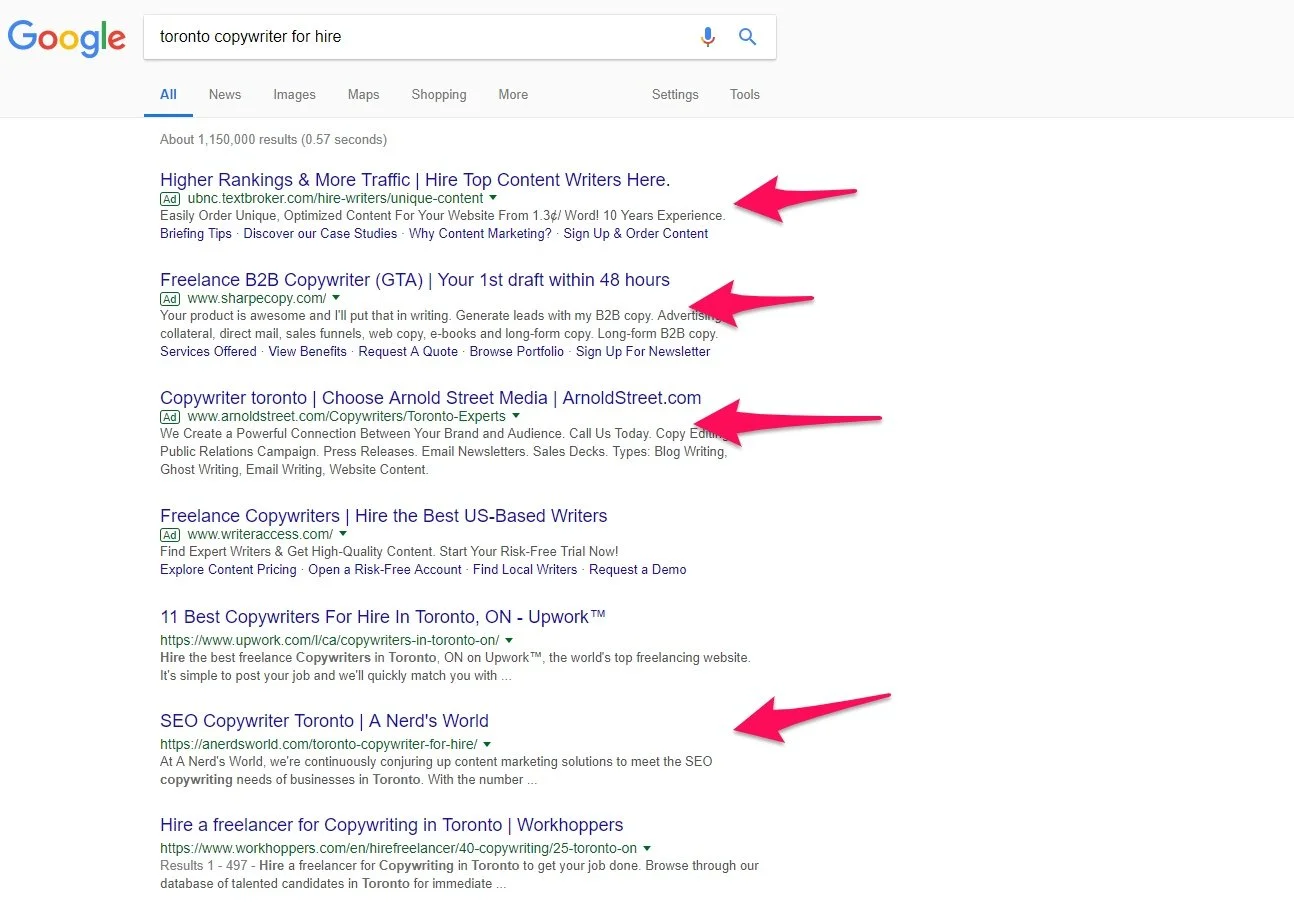This screenshot has height=911, width=1294.
Task: Open the Briefing Tips sitelink
Action: tap(196, 233)
